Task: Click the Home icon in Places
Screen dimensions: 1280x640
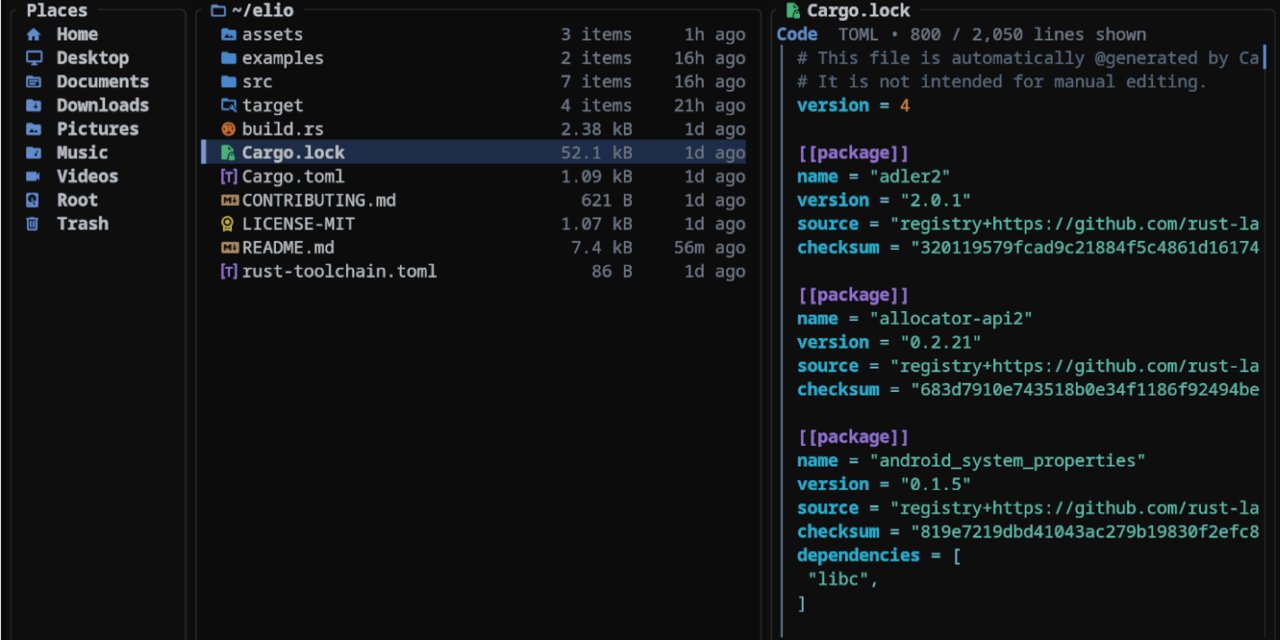Action: 34,34
